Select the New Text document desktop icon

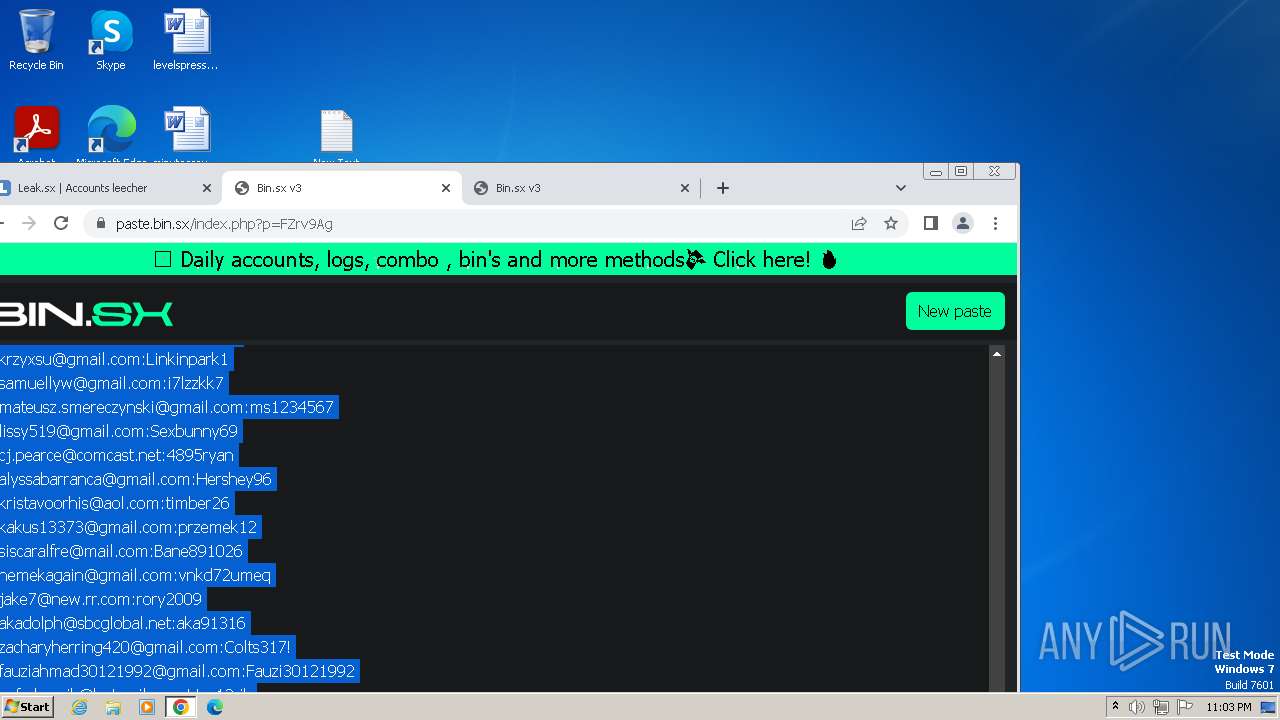pyautogui.click(x=337, y=136)
